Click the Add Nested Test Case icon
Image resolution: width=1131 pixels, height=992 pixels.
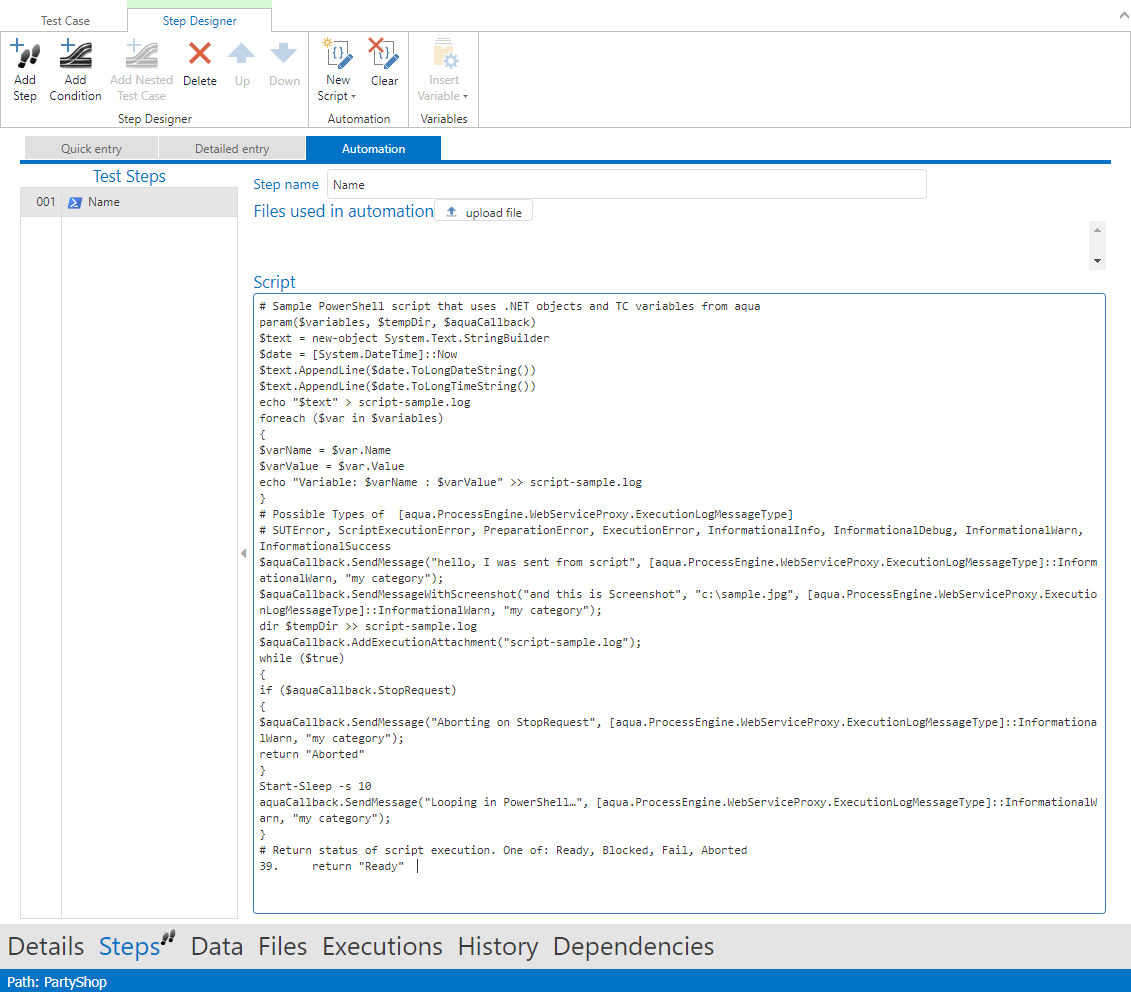tap(141, 55)
